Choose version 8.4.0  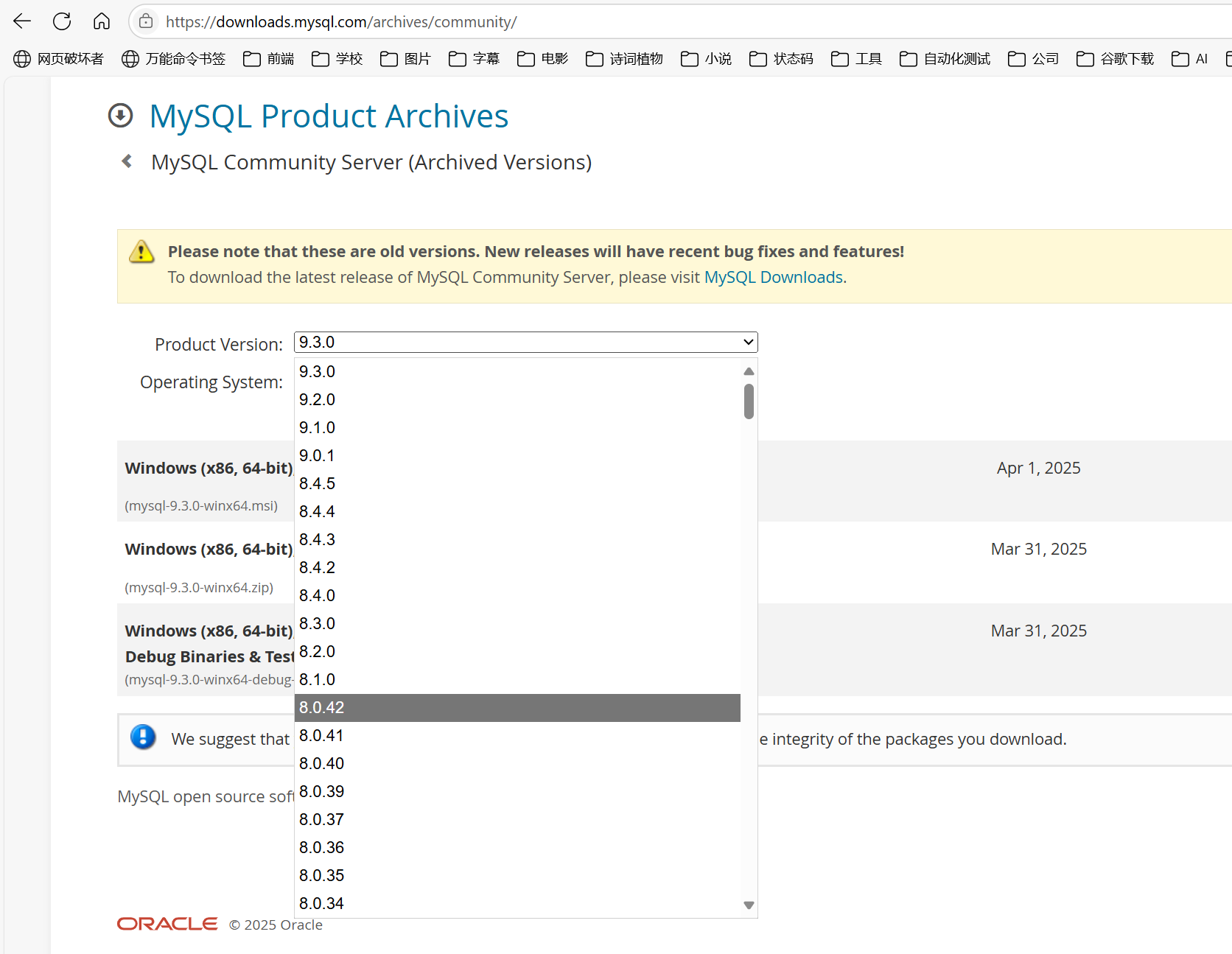pos(517,595)
